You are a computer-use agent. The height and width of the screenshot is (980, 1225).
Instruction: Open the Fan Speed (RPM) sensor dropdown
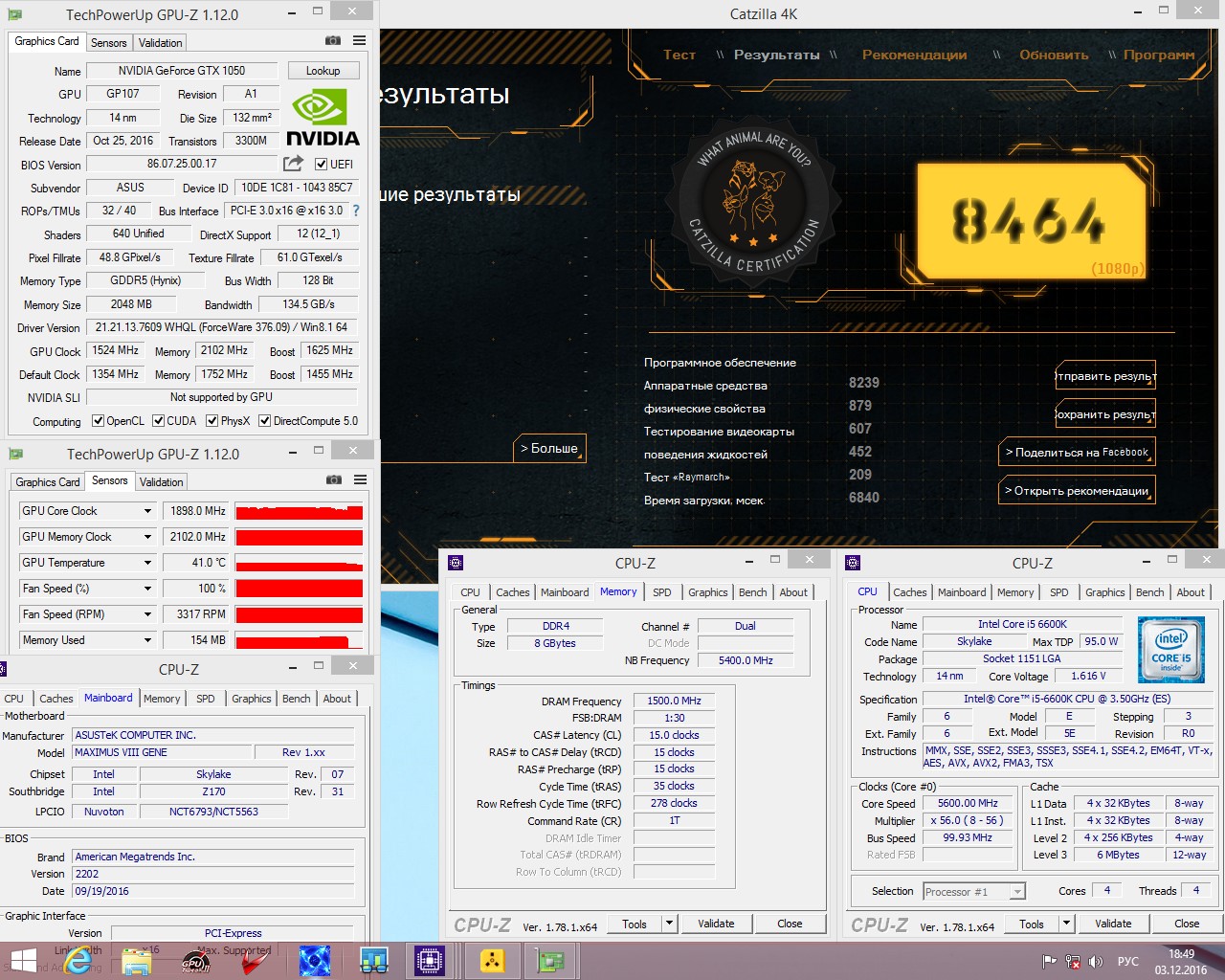pos(147,614)
